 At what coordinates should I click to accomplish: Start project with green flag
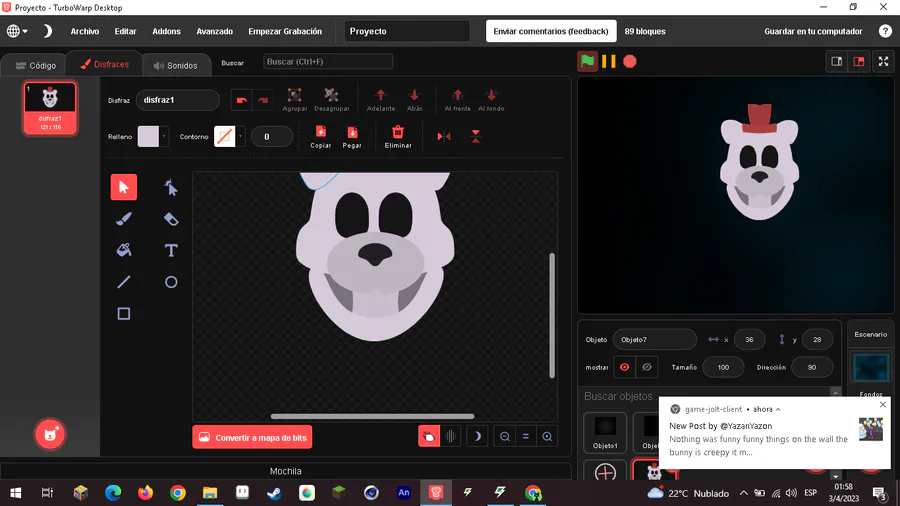click(587, 61)
